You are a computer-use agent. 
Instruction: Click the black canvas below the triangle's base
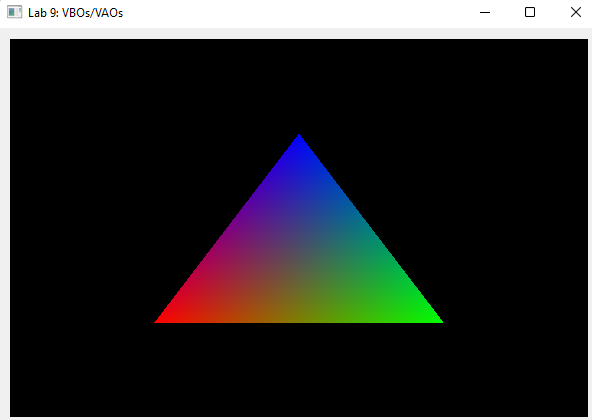click(x=299, y=370)
